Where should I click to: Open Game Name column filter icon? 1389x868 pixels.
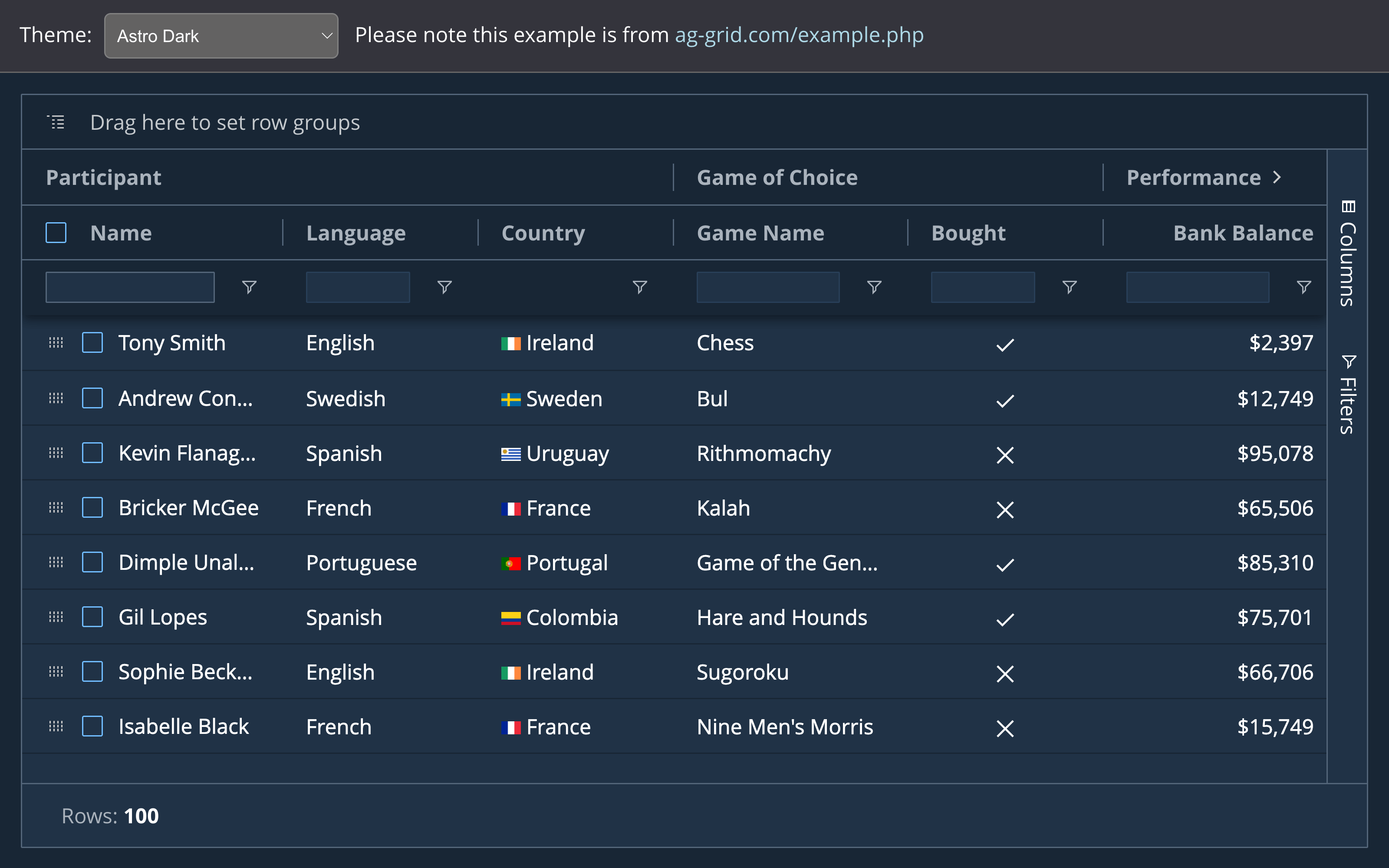coord(874,287)
